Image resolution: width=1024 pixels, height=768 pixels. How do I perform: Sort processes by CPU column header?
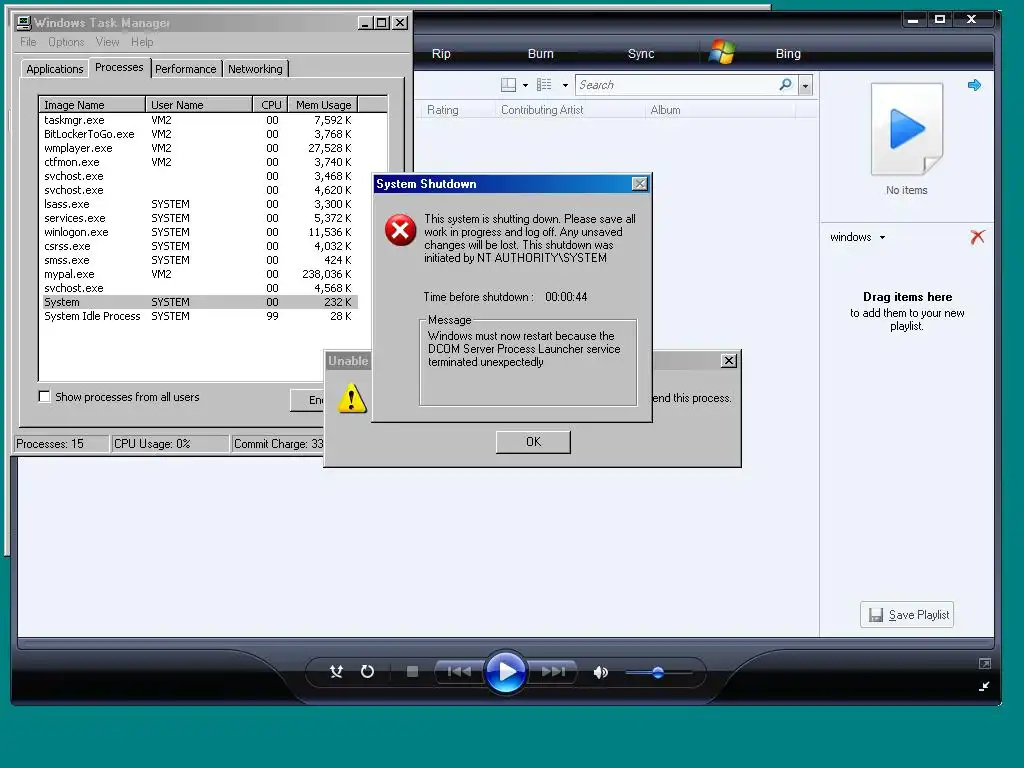[x=270, y=104]
